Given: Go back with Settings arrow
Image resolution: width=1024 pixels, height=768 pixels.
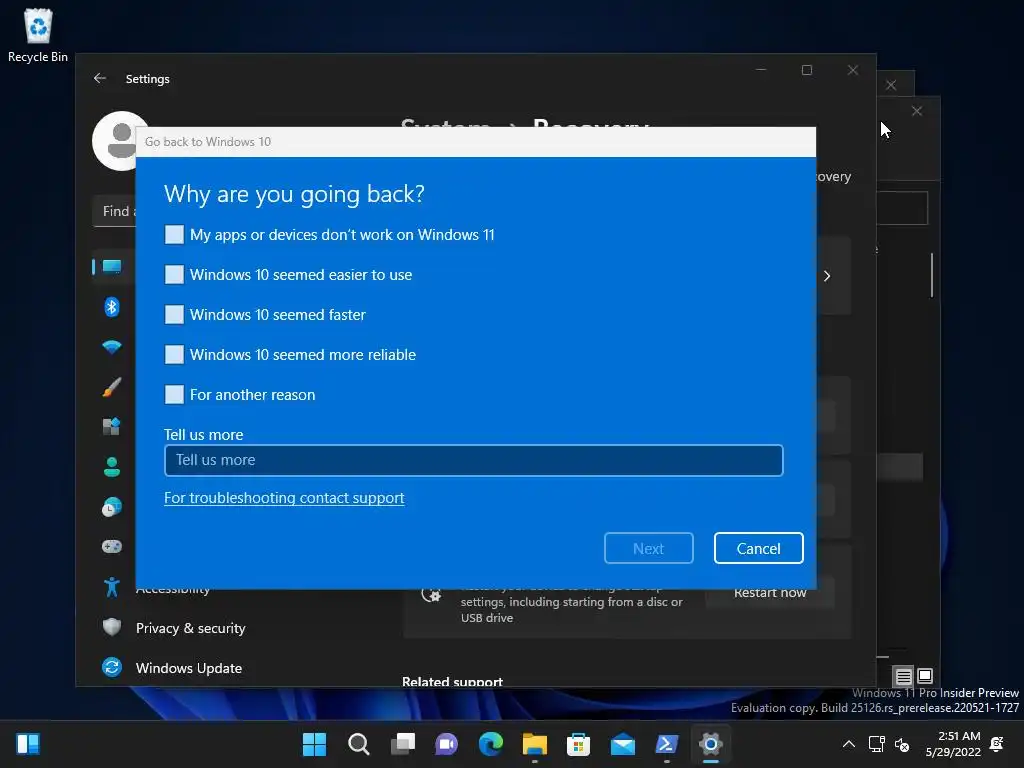Looking at the screenshot, I should click(x=100, y=78).
